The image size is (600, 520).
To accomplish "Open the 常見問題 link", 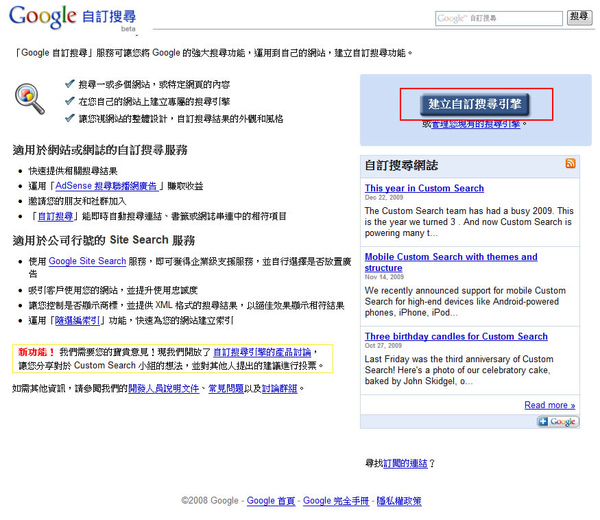I will click(x=226, y=389).
